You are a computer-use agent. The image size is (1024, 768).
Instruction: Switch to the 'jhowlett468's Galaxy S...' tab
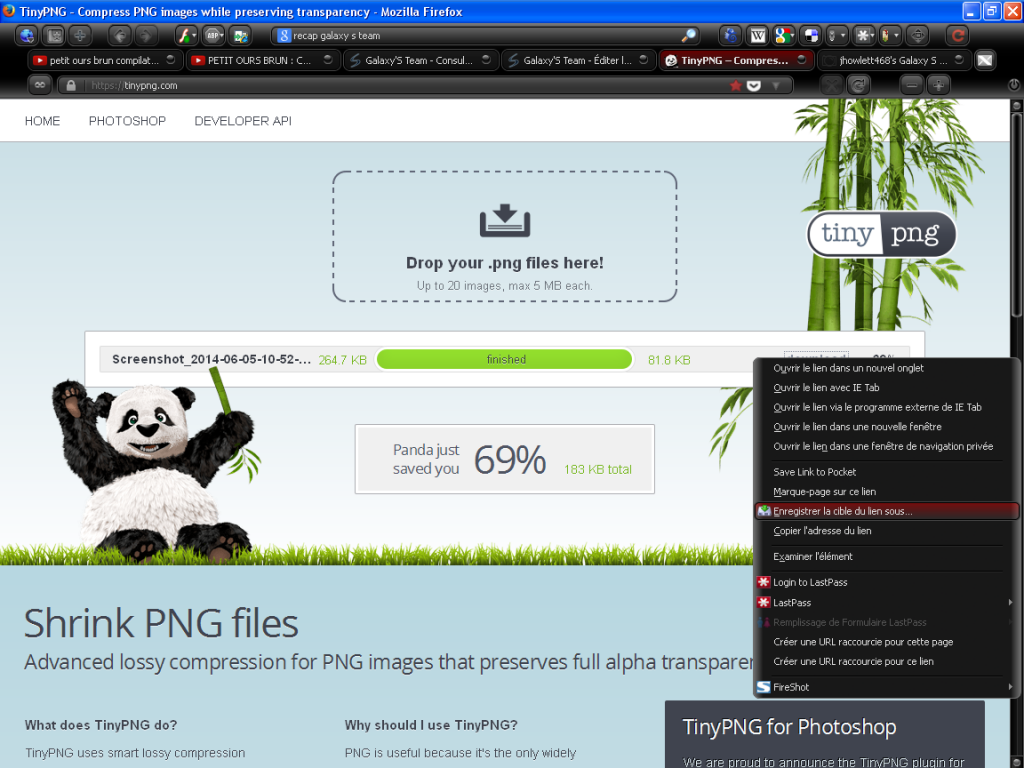tap(894, 60)
